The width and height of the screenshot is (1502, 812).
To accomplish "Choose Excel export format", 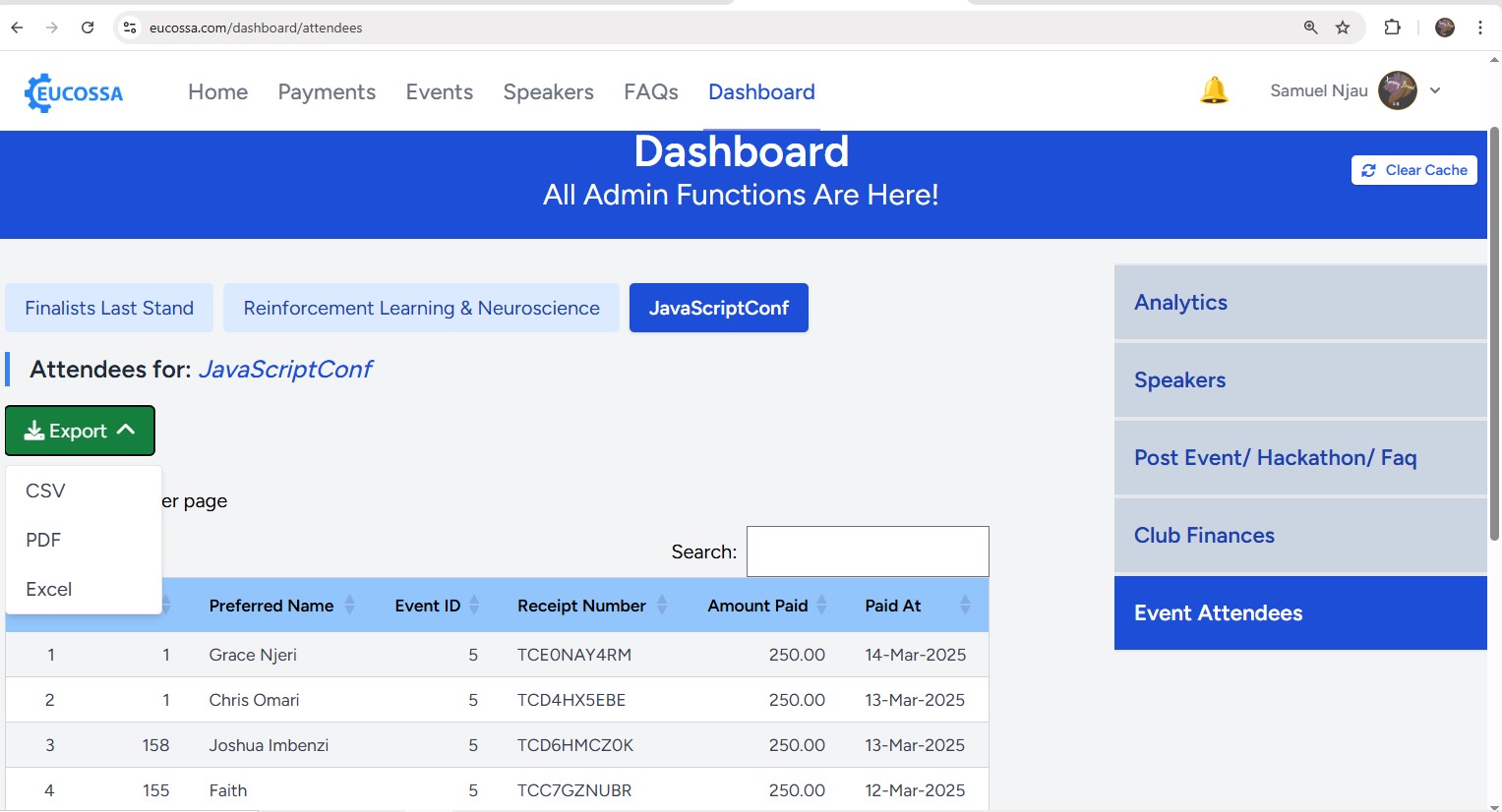I will pyautogui.click(x=49, y=589).
